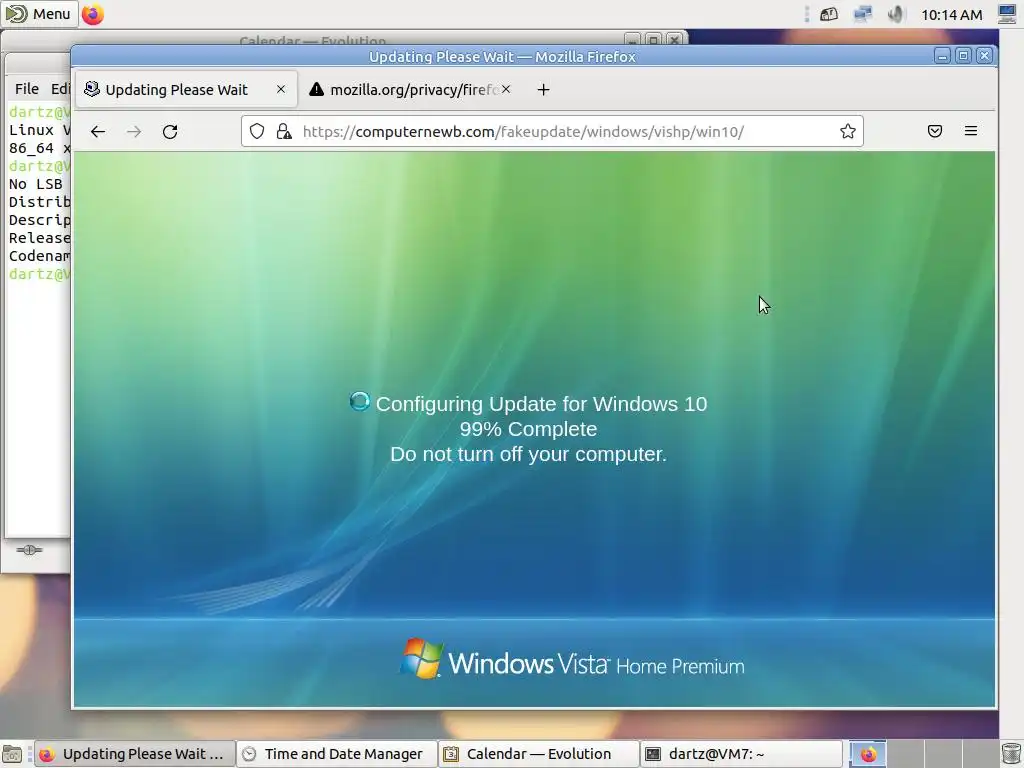This screenshot has width=1024, height=768.
Task: Save page to Pocket
Action: (x=935, y=131)
